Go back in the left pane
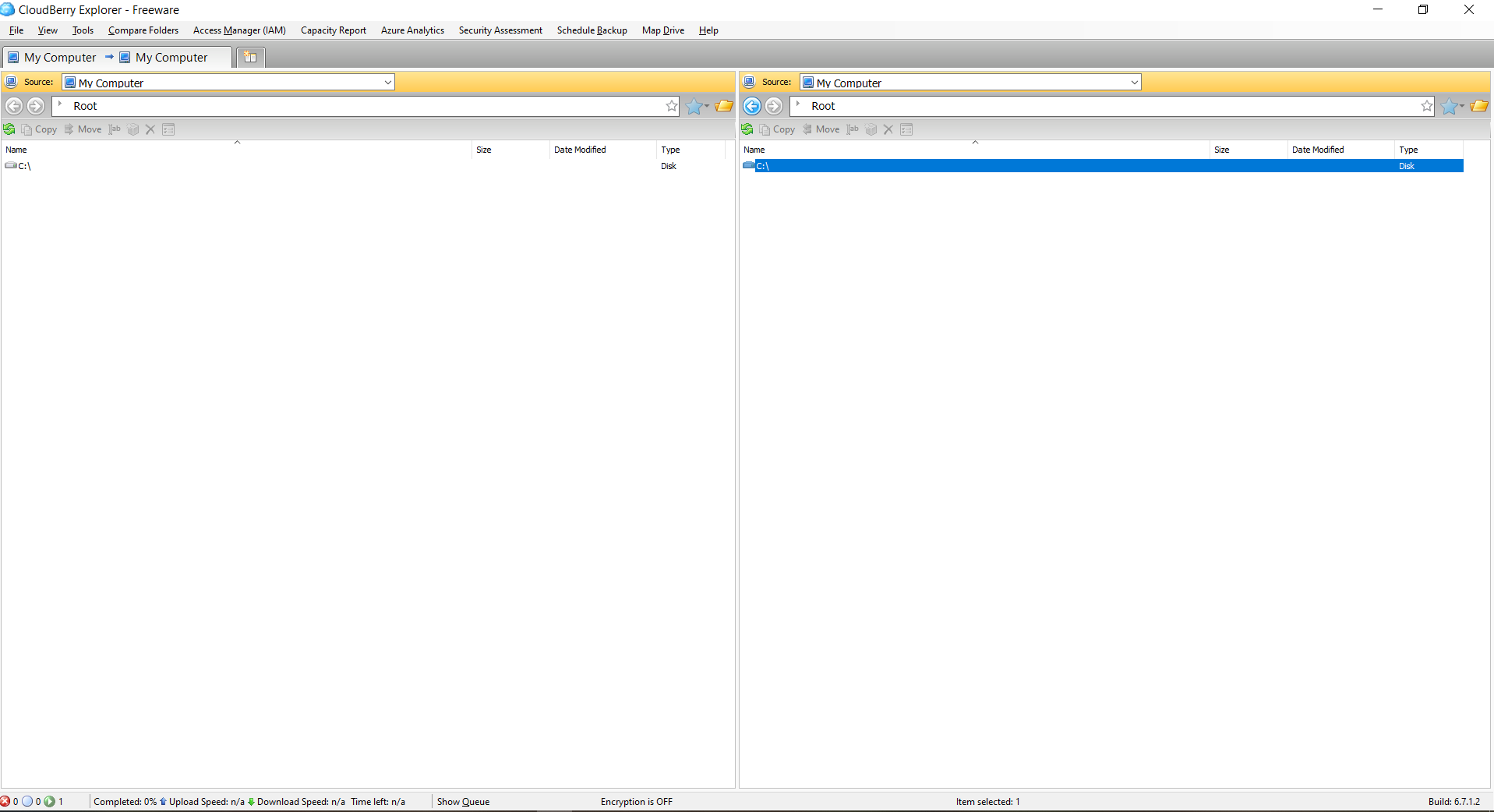 (14, 106)
